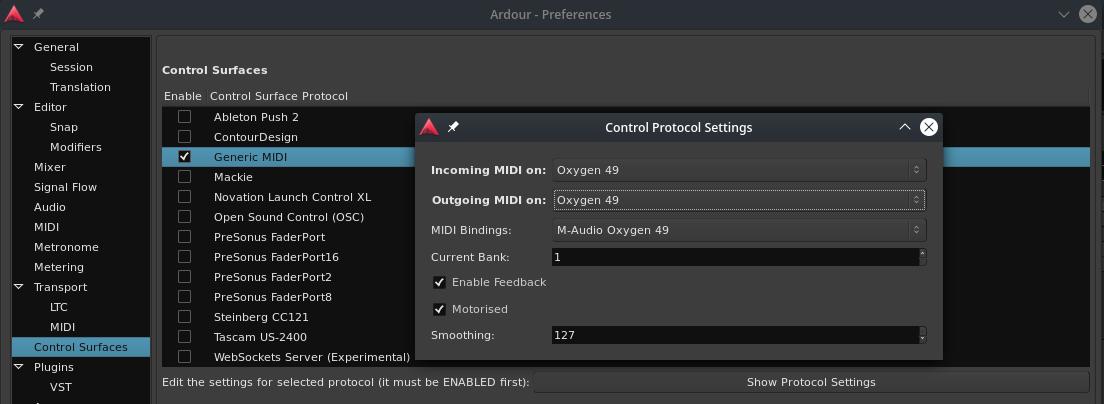Collapse the Transport tree section
Screen dimensions: 1104x404
point(19,287)
